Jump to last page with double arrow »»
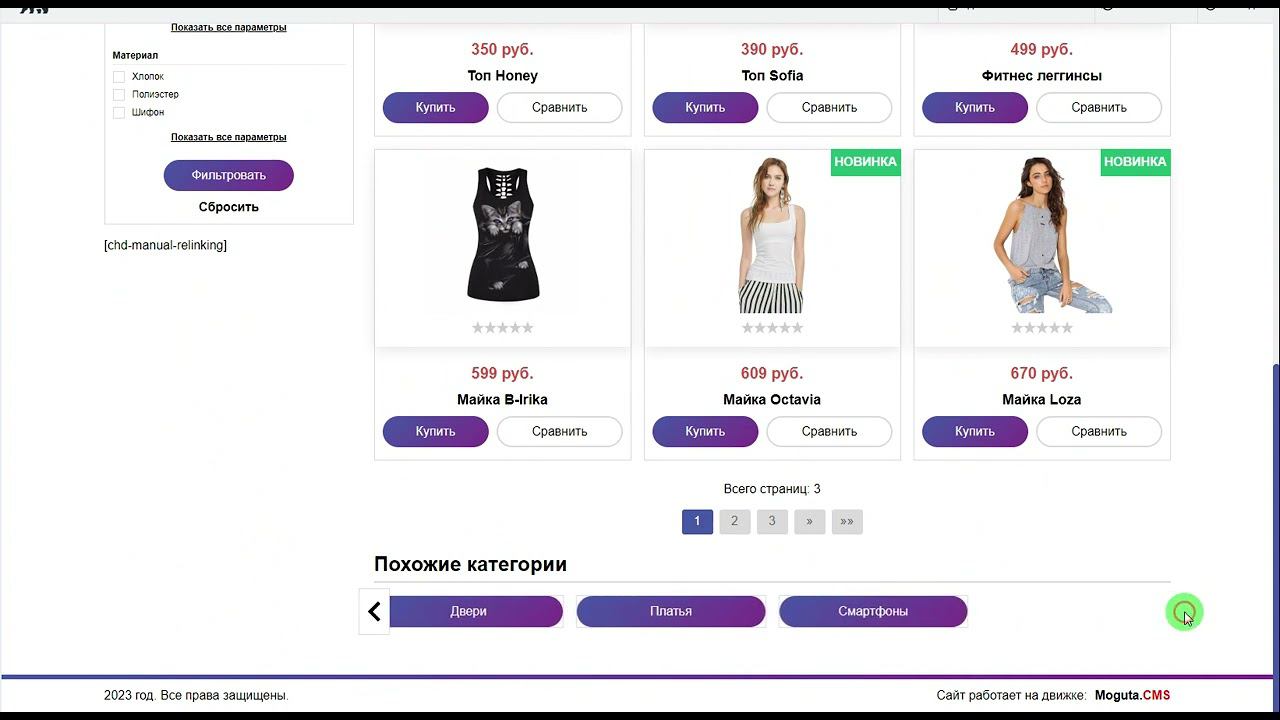Image resolution: width=1280 pixels, height=720 pixels. 847,521
